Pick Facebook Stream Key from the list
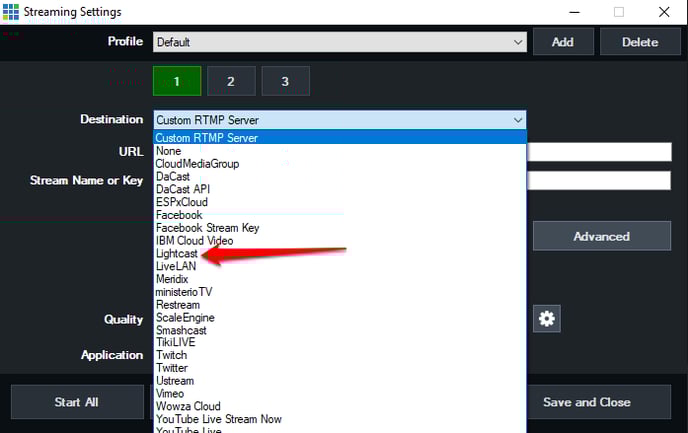 point(207,228)
